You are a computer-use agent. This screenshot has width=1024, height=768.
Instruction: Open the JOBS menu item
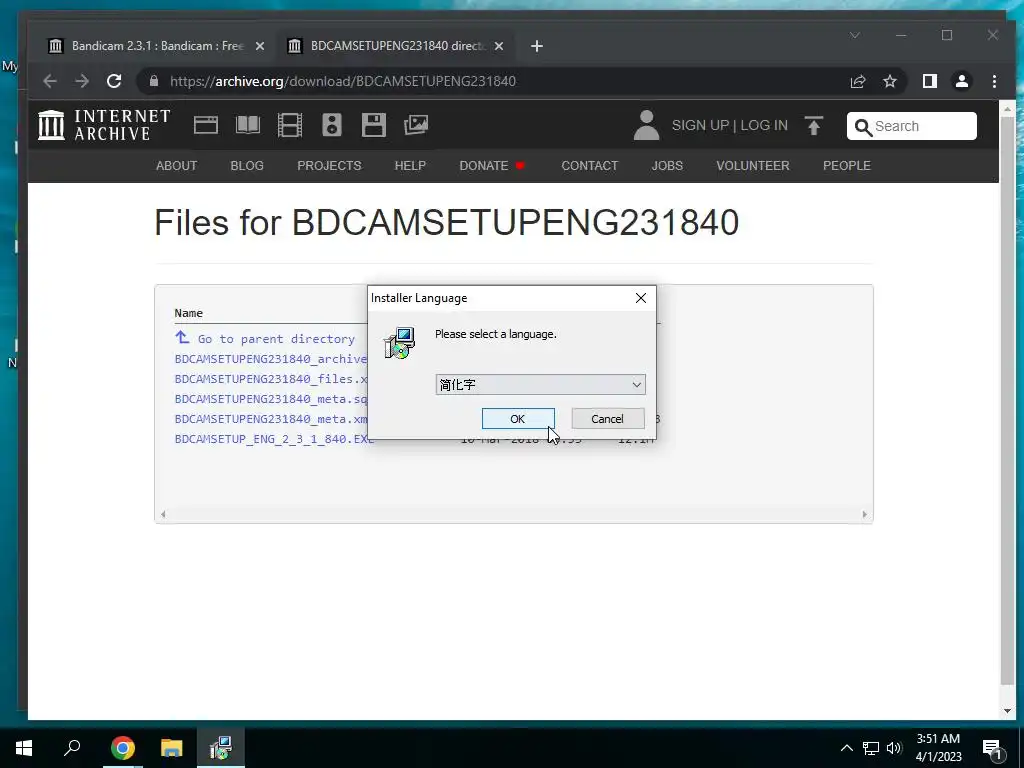(x=667, y=166)
